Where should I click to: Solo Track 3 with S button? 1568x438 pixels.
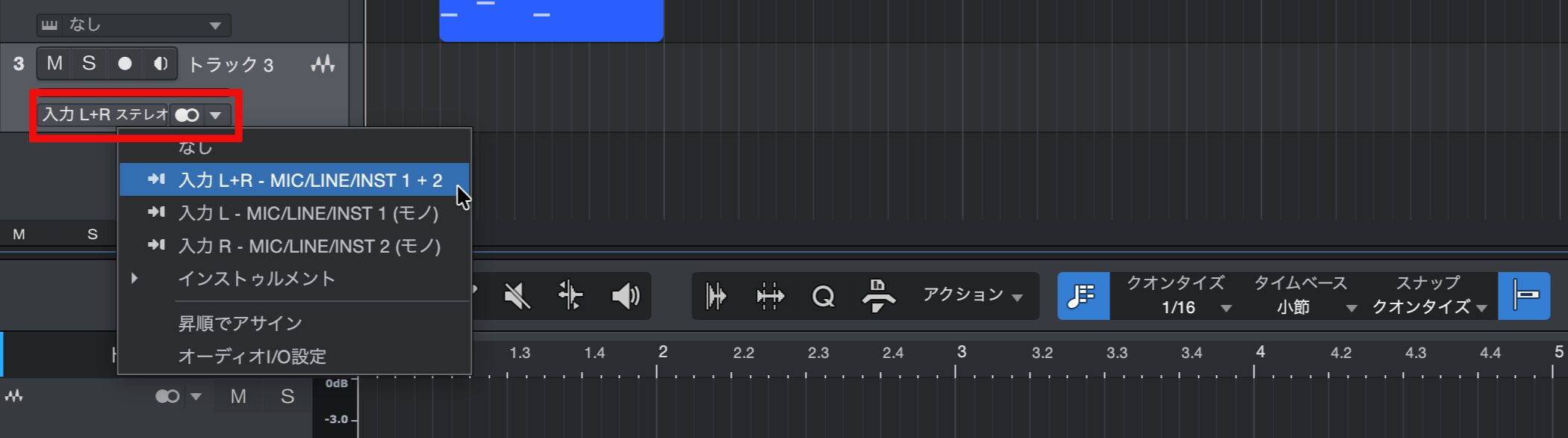pos(89,64)
